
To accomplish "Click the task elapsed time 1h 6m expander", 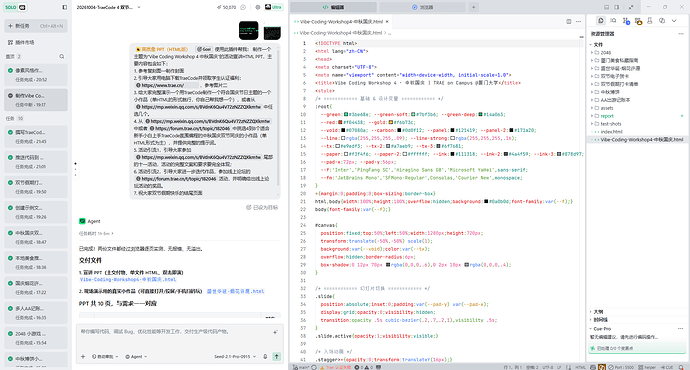I will coord(96,234).
